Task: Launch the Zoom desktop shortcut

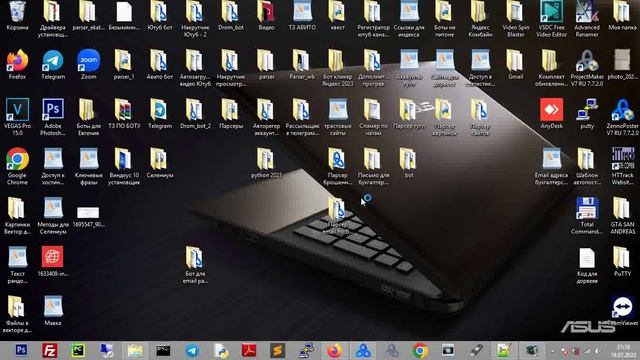Action: tap(89, 61)
